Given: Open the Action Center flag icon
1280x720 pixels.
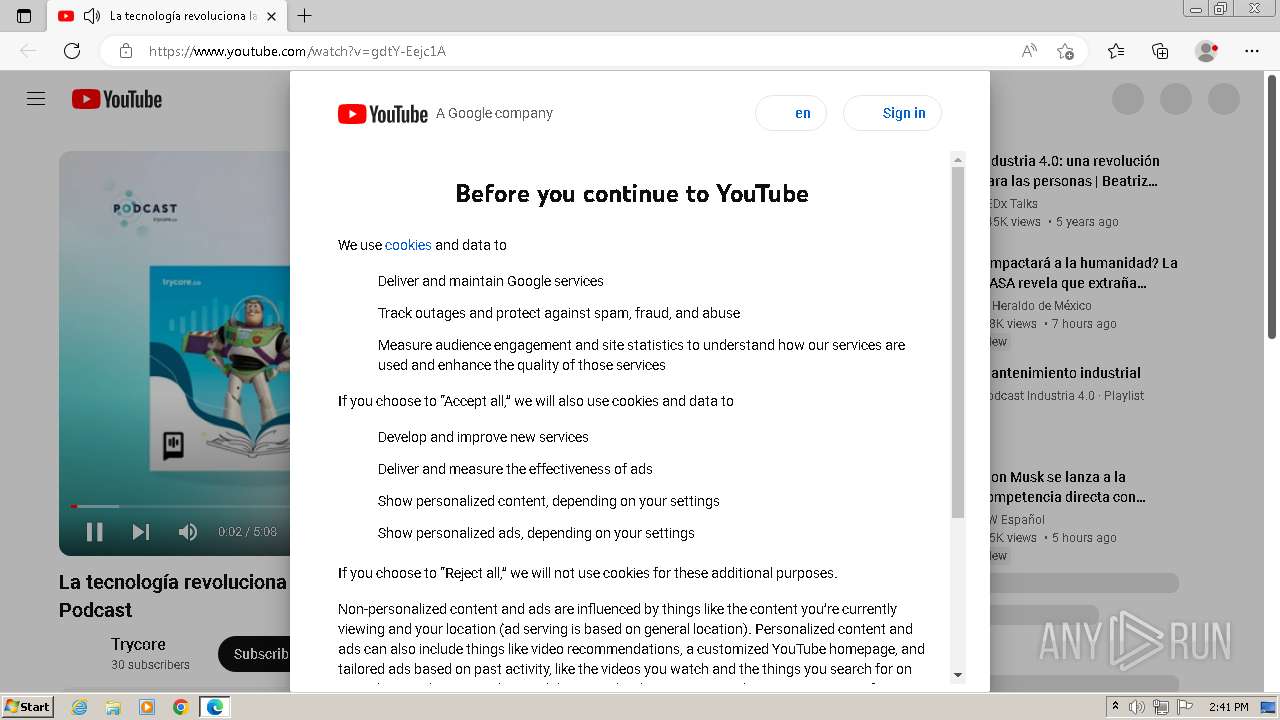Looking at the screenshot, I should coord(1184,707).
